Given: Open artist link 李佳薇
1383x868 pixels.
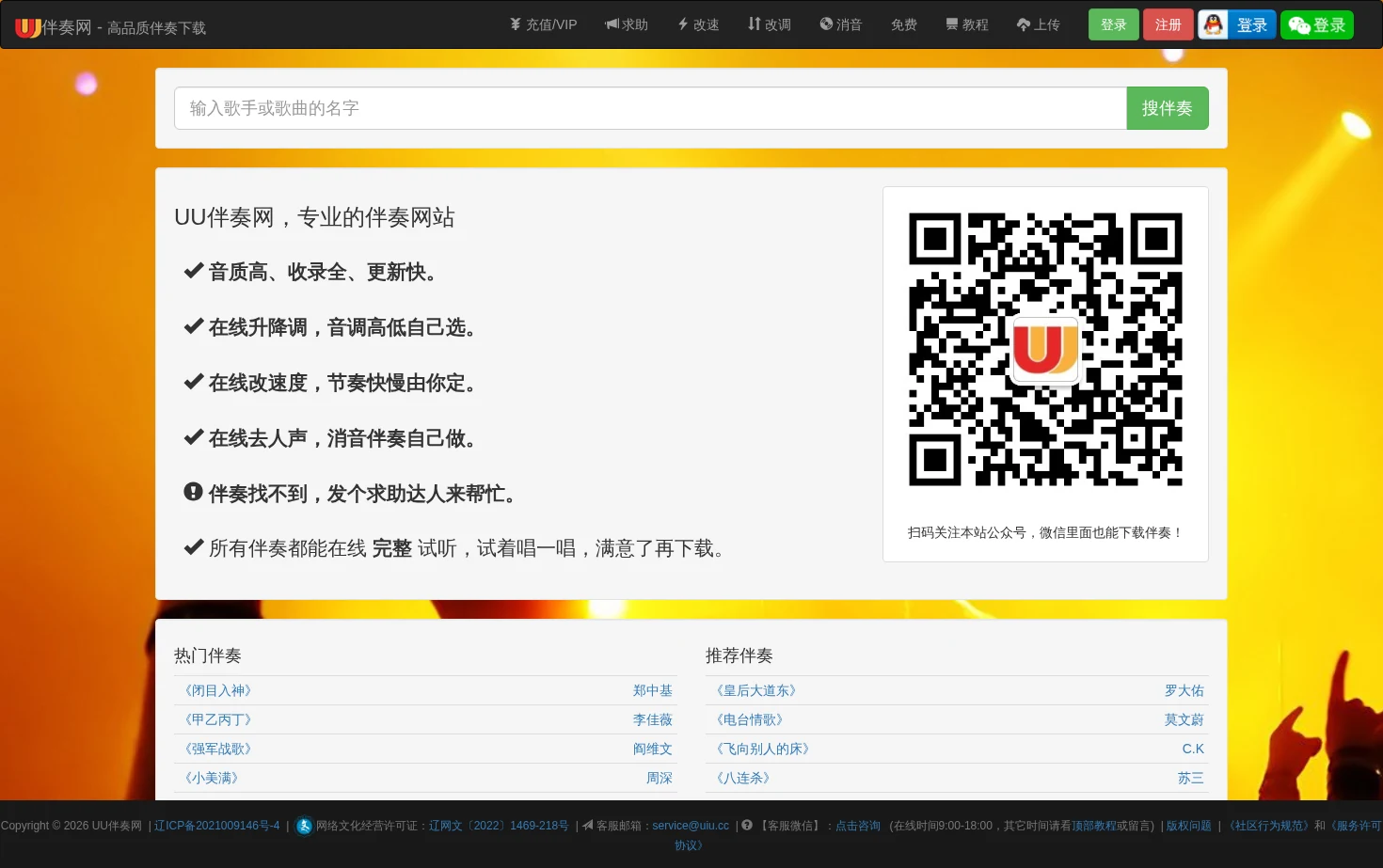Looking at the screenshot, I should click(653, 719).
